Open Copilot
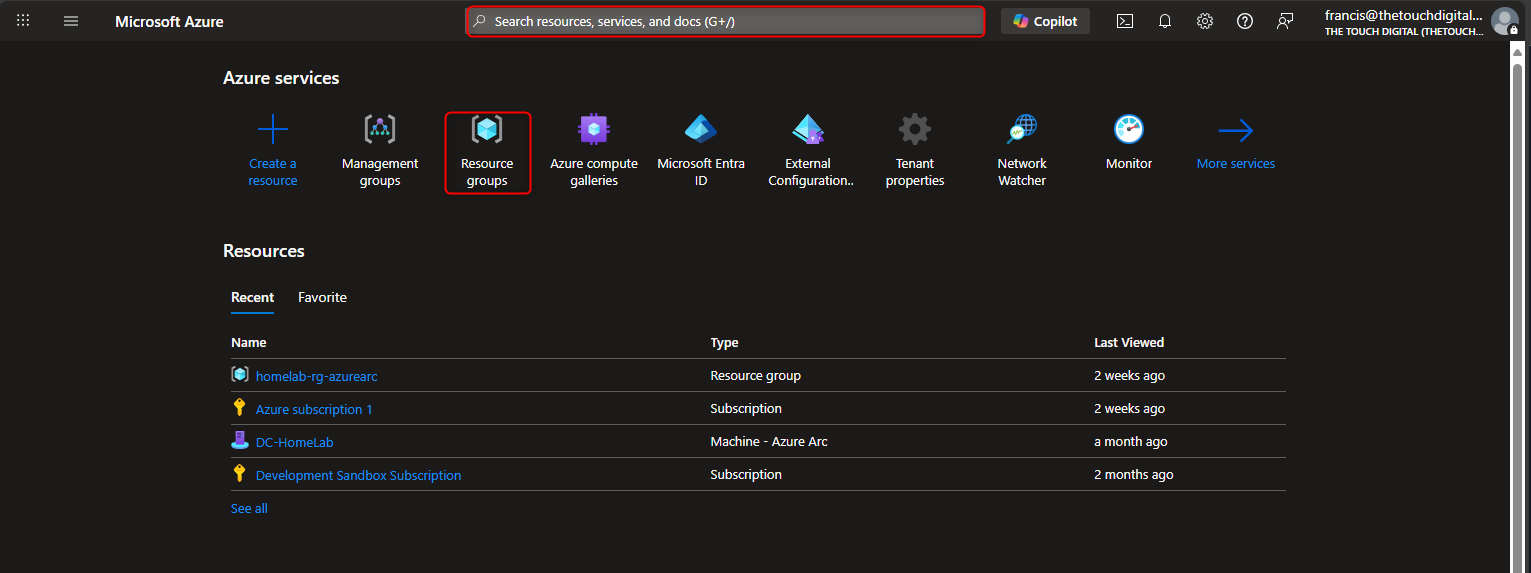Image resolution: width=1531 pixels, height=573 pixels. point(1045,21)
